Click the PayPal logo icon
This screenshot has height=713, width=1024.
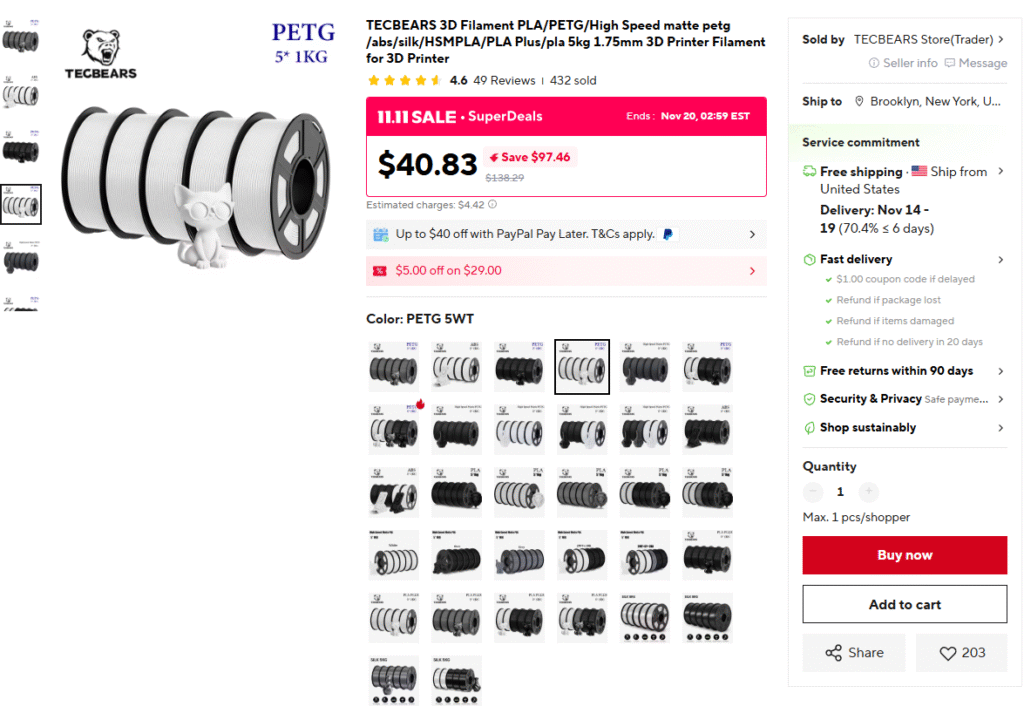click(x=668, y=235)
